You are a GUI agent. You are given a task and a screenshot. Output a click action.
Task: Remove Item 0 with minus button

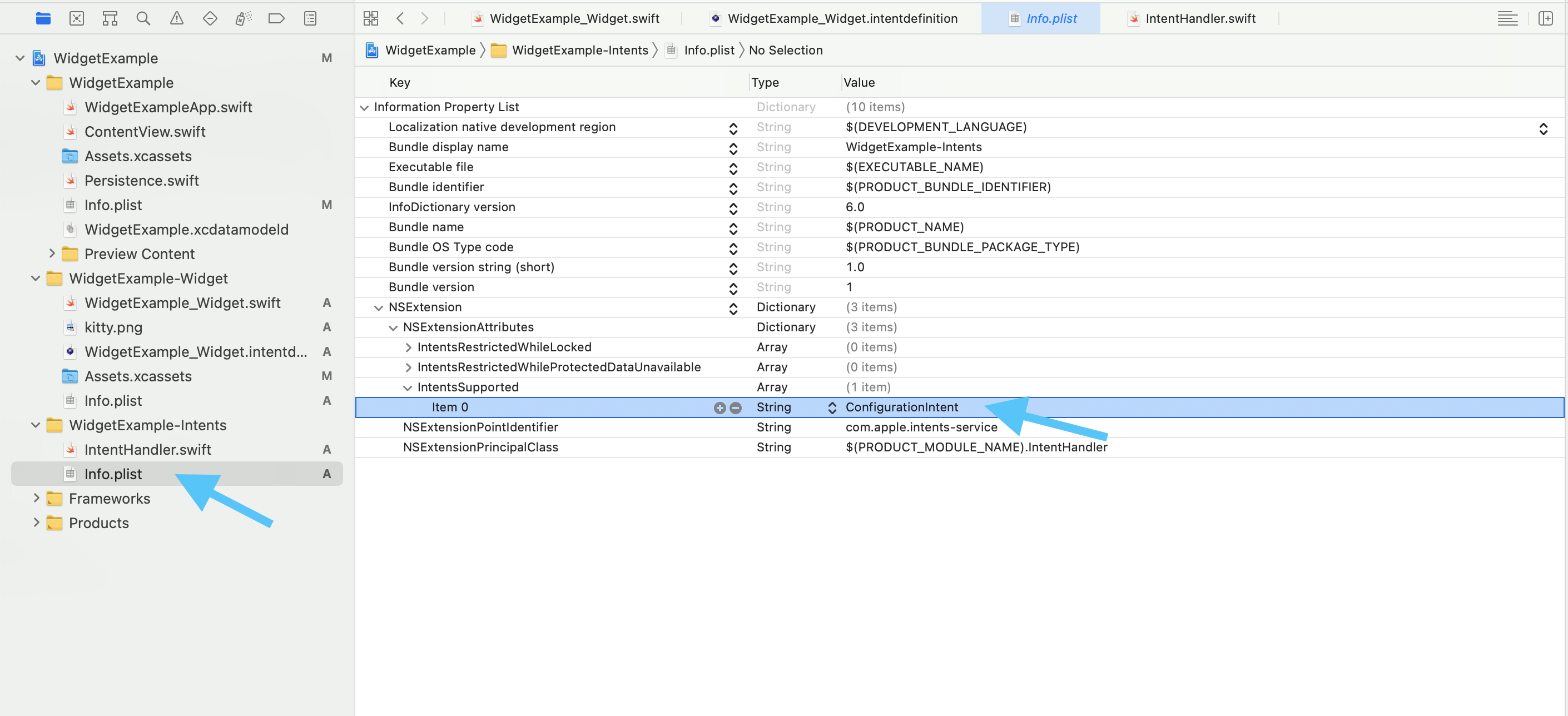tap(735, 407)
